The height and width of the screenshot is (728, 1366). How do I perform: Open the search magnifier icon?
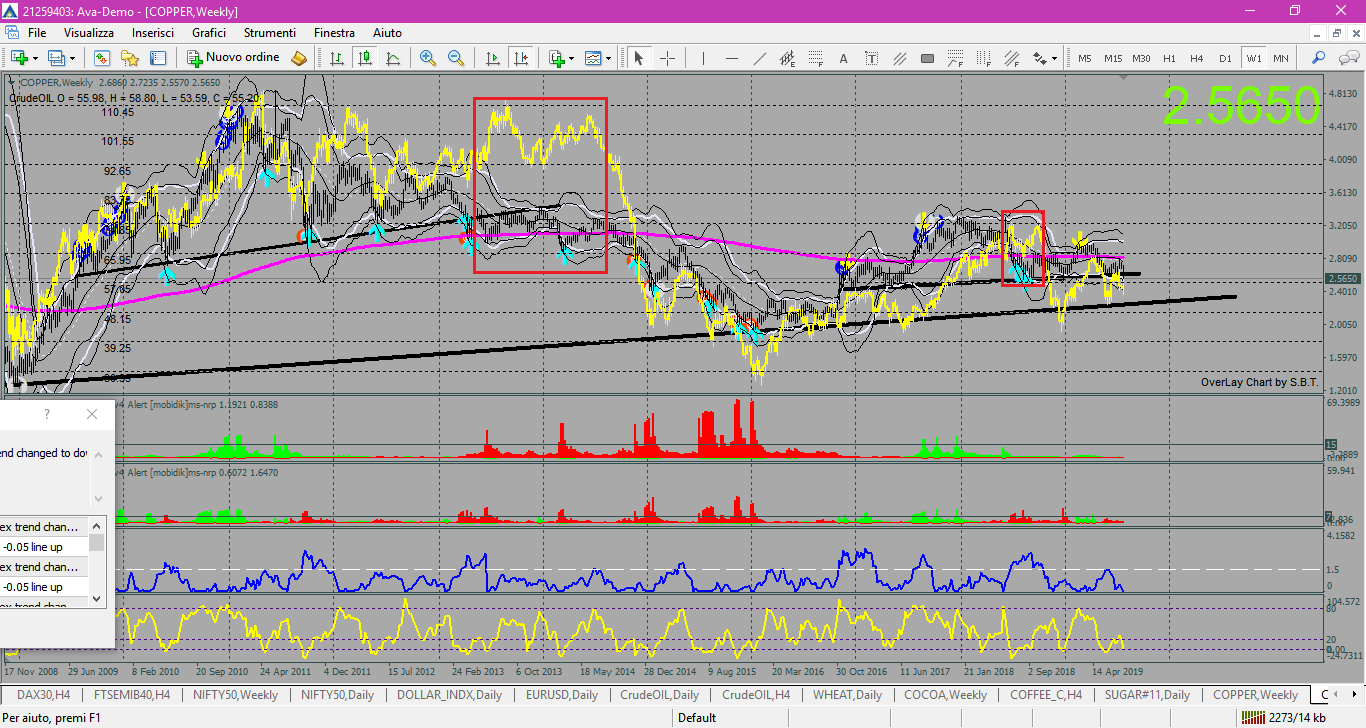[x=1318, y=58]
